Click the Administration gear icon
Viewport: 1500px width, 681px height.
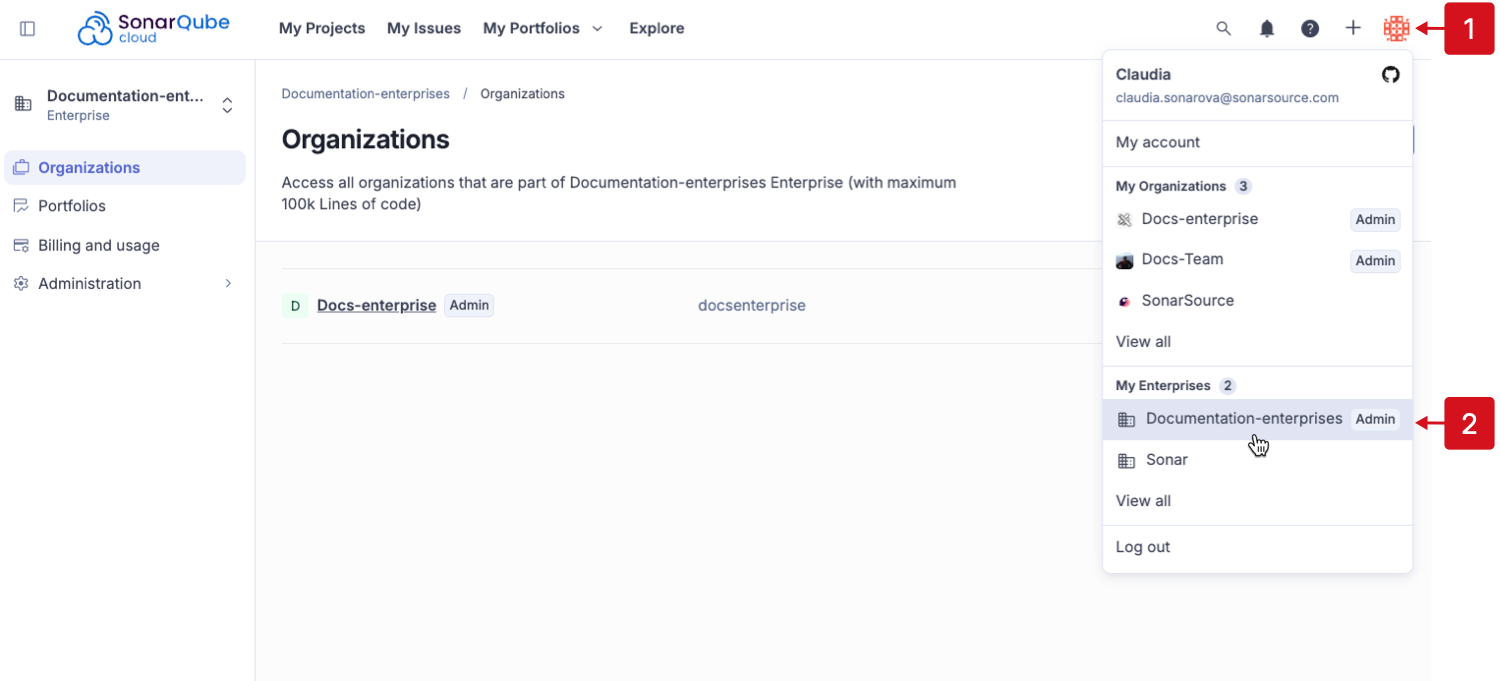(x=21, y=284)
